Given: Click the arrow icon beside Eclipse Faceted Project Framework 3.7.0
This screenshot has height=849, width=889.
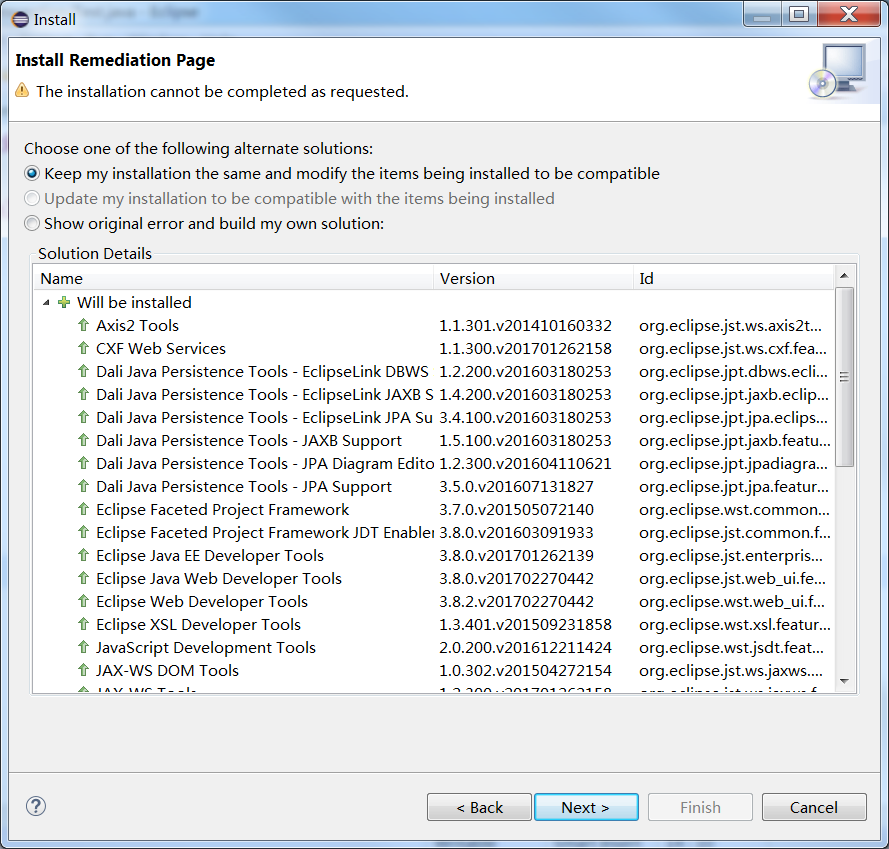Looking at the screenshot, I should coord(83,509).
